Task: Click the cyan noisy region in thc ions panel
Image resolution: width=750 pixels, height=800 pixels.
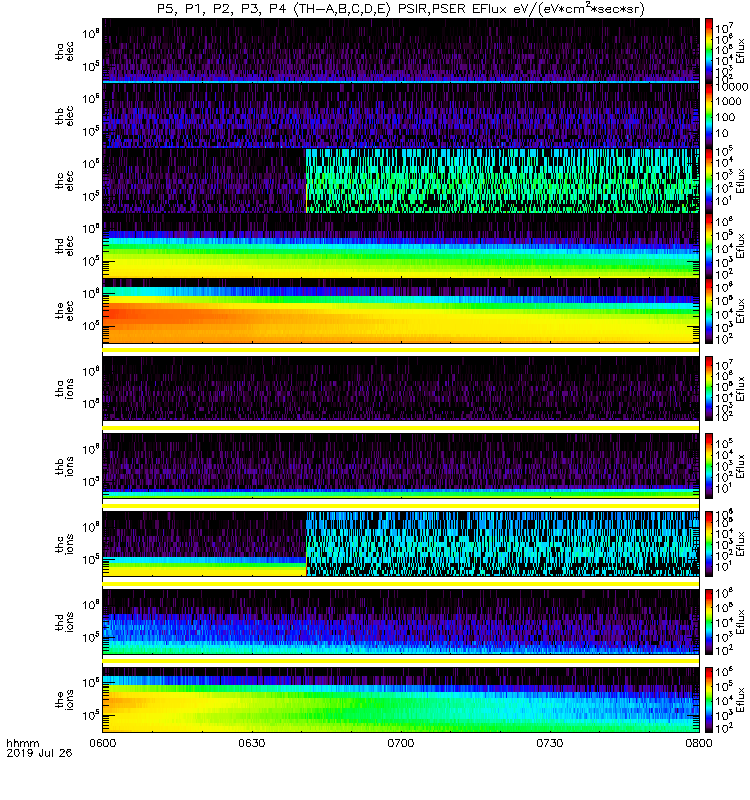Action: click(502, 544)
